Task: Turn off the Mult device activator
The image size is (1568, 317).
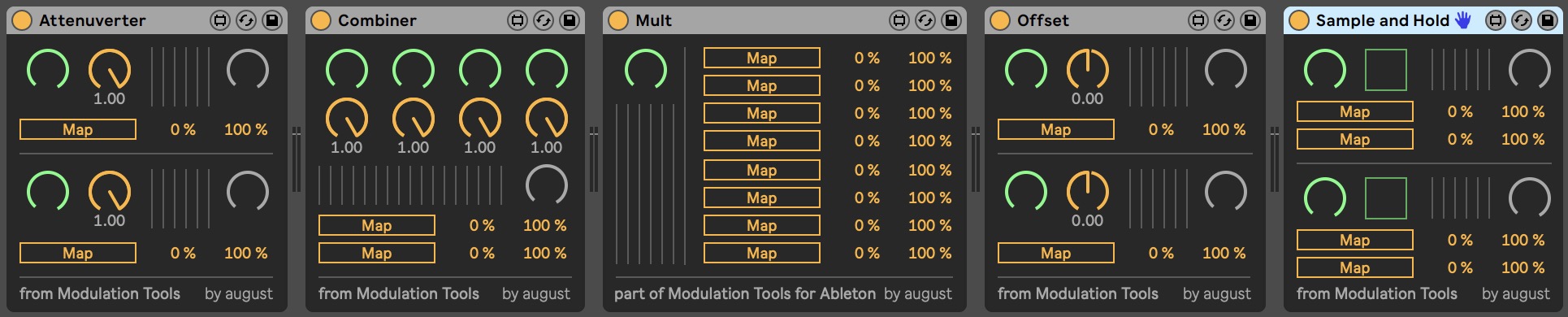Action: (618, 20)
